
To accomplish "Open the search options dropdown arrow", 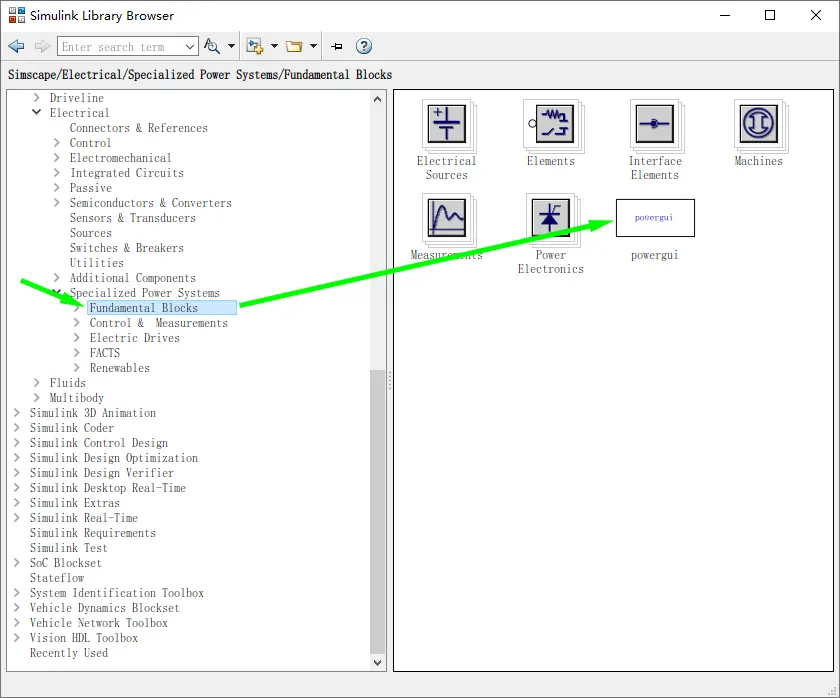I will (x=231, y=46).
